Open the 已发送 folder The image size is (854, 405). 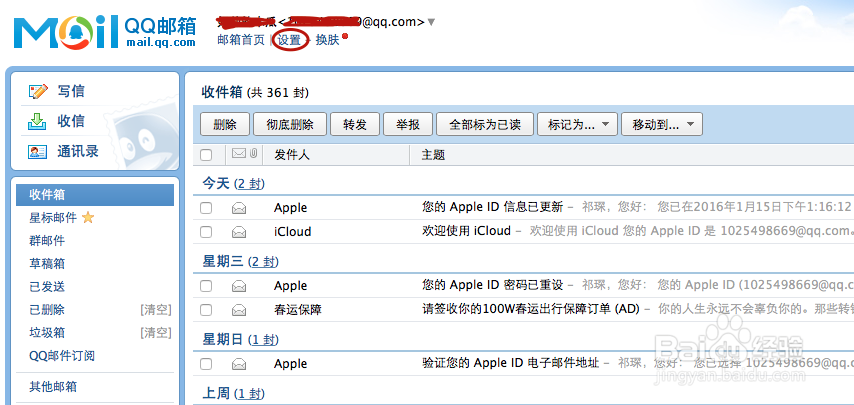tap(47, 287)
